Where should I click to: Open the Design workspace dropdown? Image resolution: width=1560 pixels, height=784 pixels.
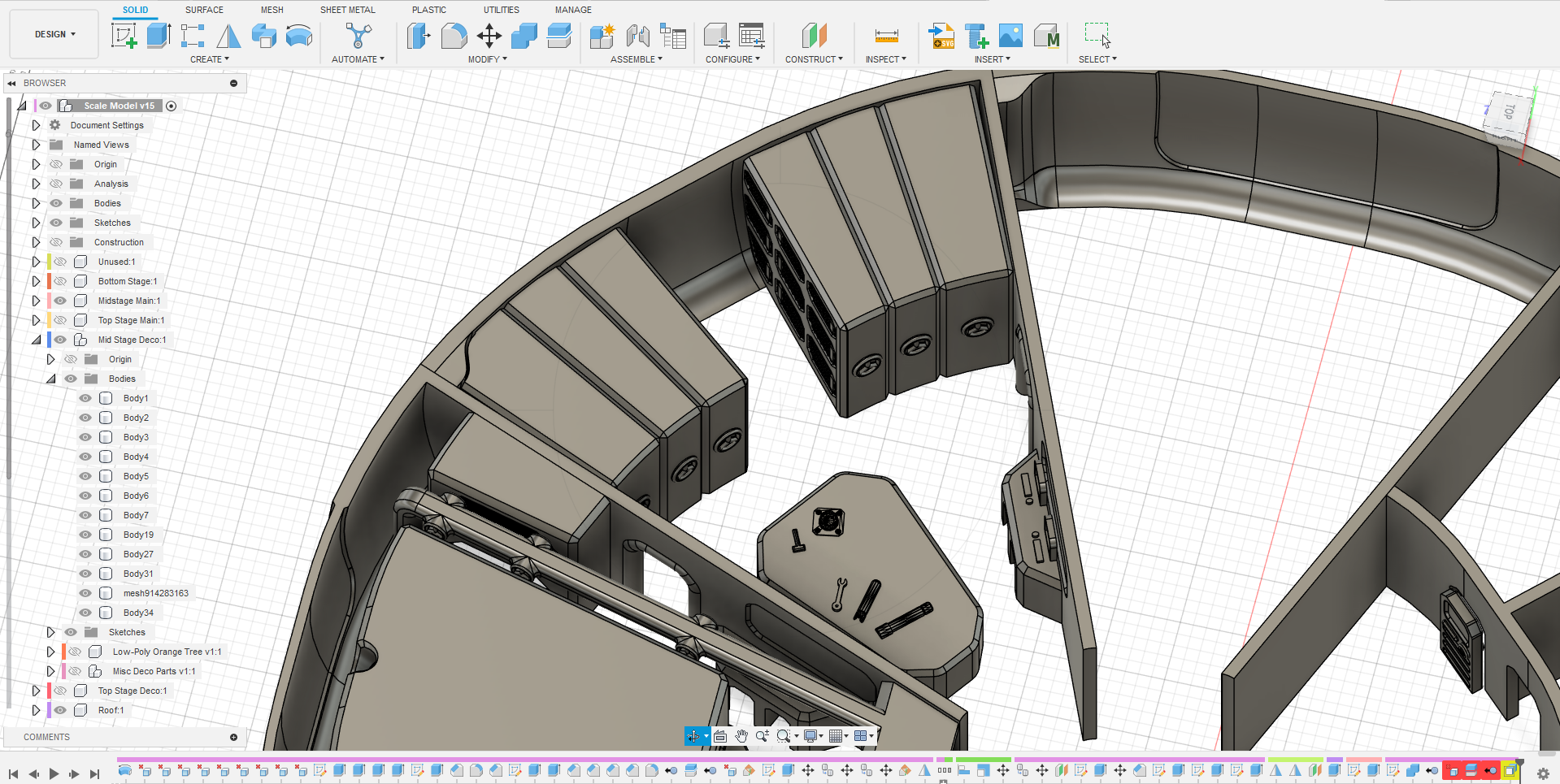click(54, 34)
